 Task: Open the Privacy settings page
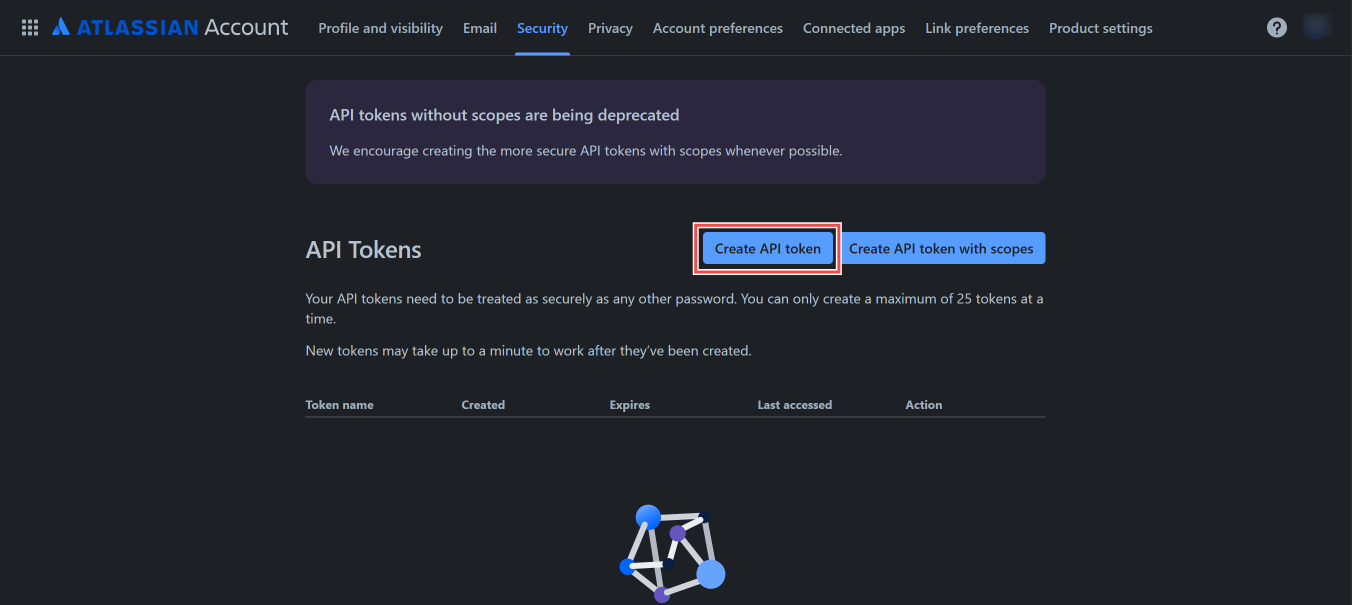[x=610, y=28]
